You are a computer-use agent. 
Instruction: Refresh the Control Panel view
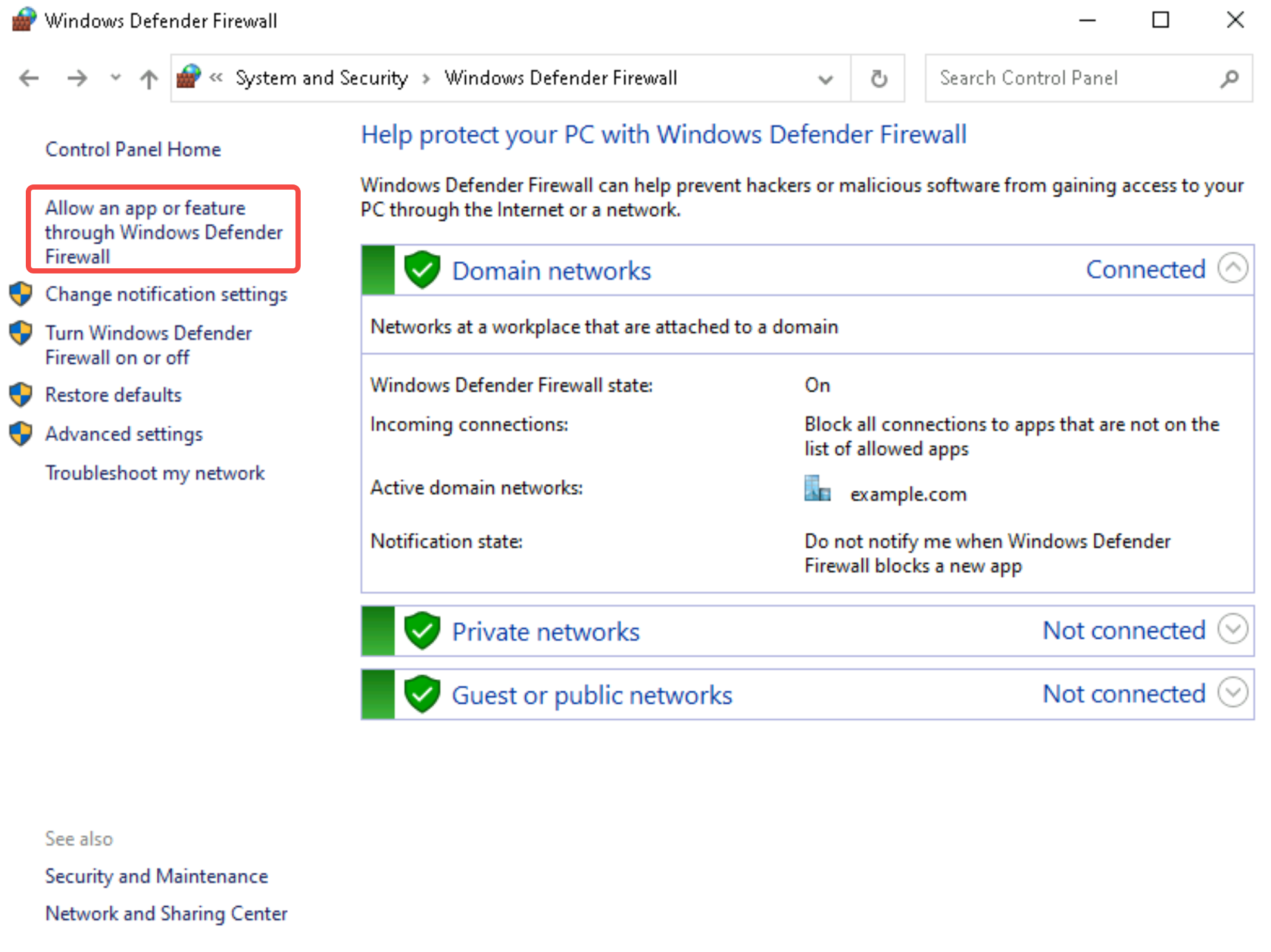tap(879, 79)
